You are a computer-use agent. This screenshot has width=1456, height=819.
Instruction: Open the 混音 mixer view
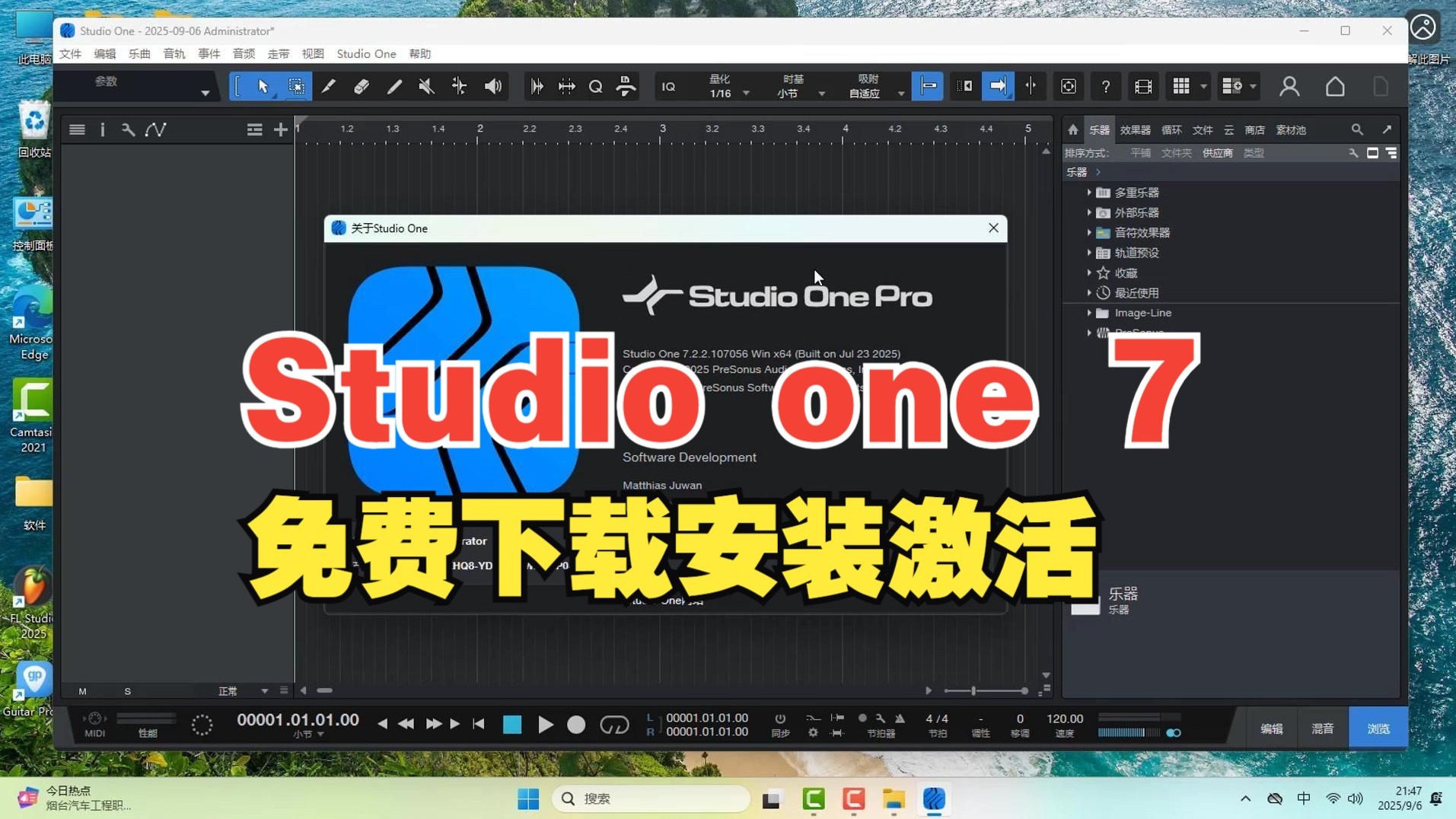1323,728
